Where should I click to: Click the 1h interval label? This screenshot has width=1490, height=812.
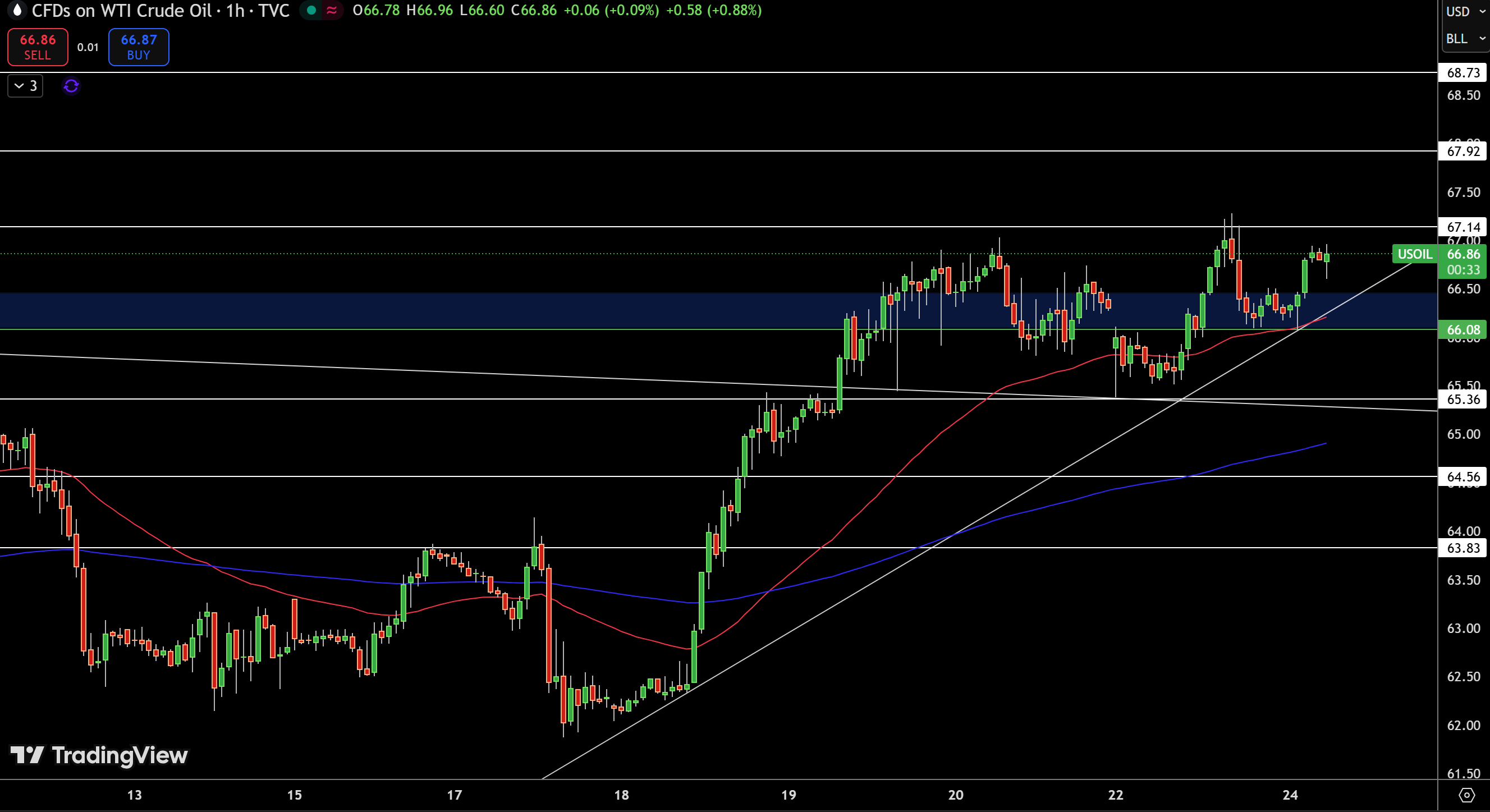[235, 11]
